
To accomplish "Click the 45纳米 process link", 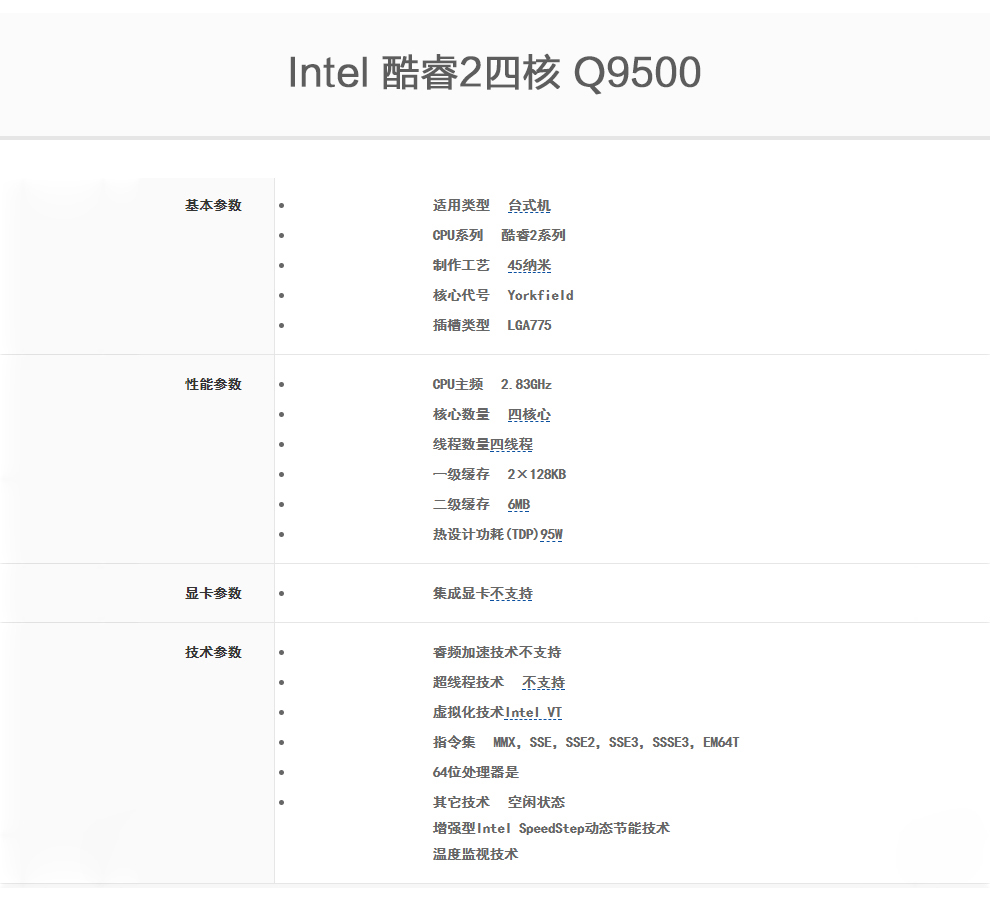I will click(x=529, y=266).
